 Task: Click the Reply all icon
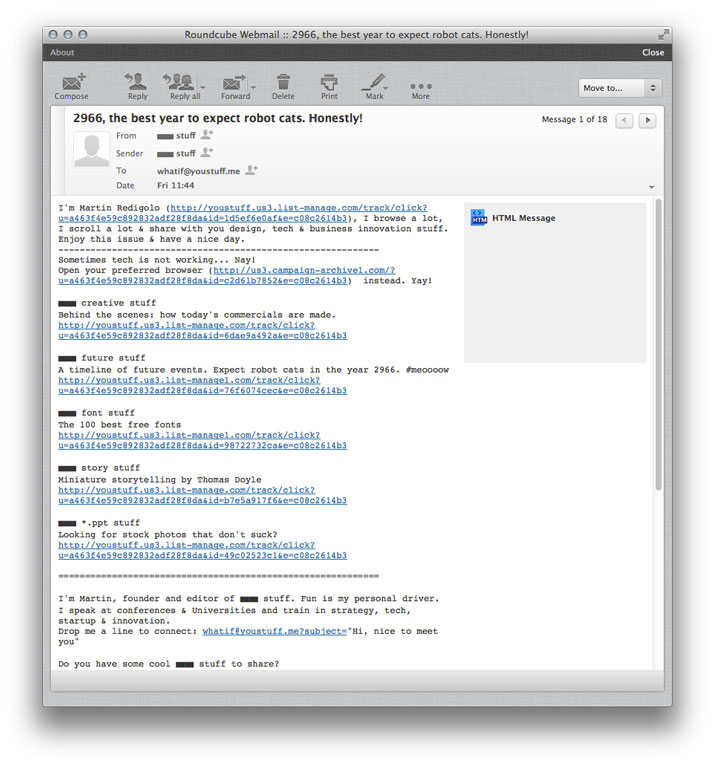click(x=182, y=87)
